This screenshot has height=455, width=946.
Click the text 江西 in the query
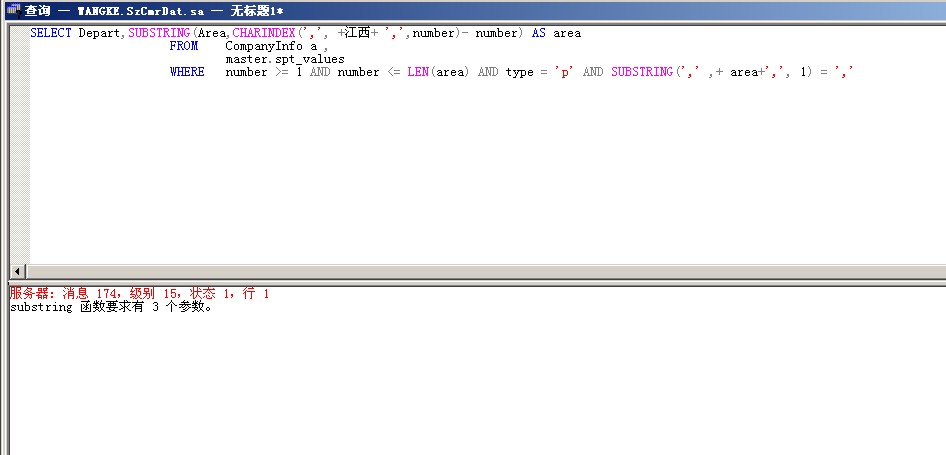tap(357, 33)
